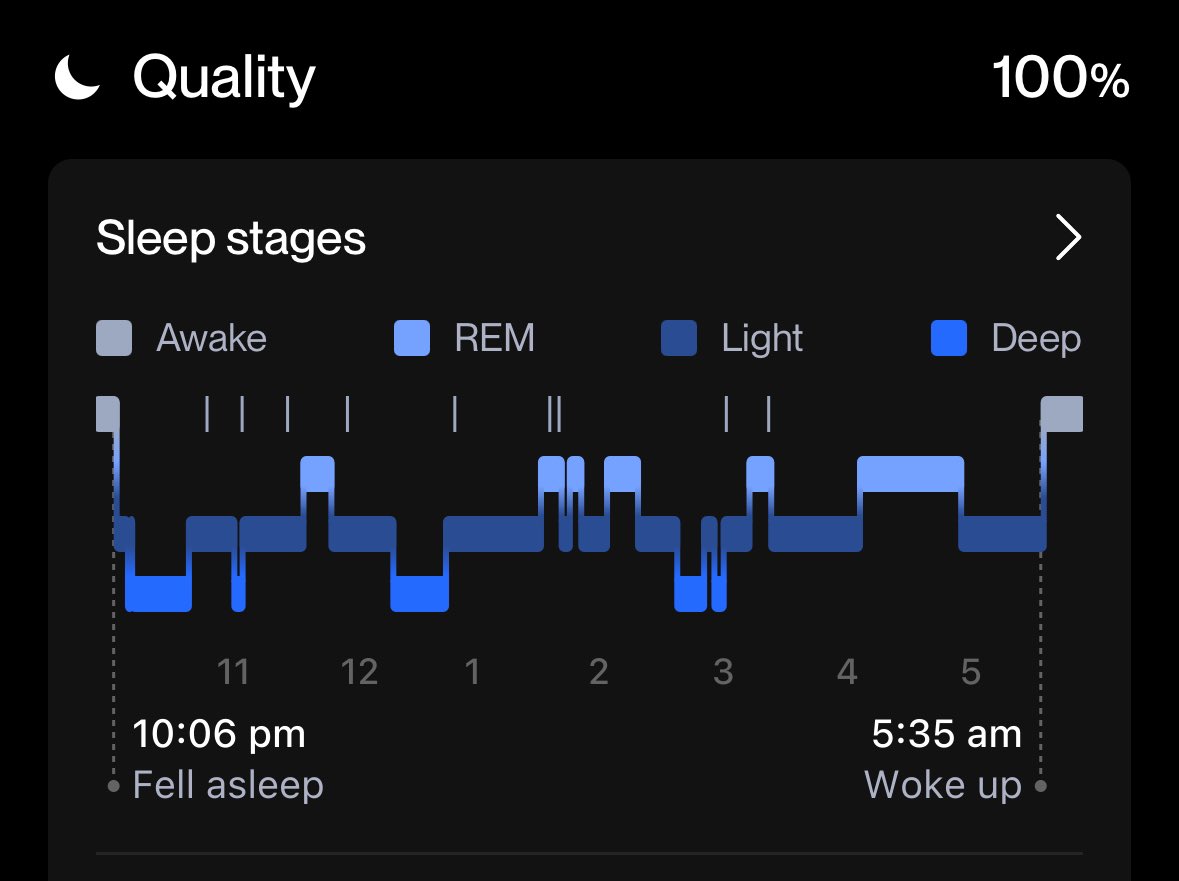
Task: Tap the 100% quality score
Action: [x=1060, y=77]
